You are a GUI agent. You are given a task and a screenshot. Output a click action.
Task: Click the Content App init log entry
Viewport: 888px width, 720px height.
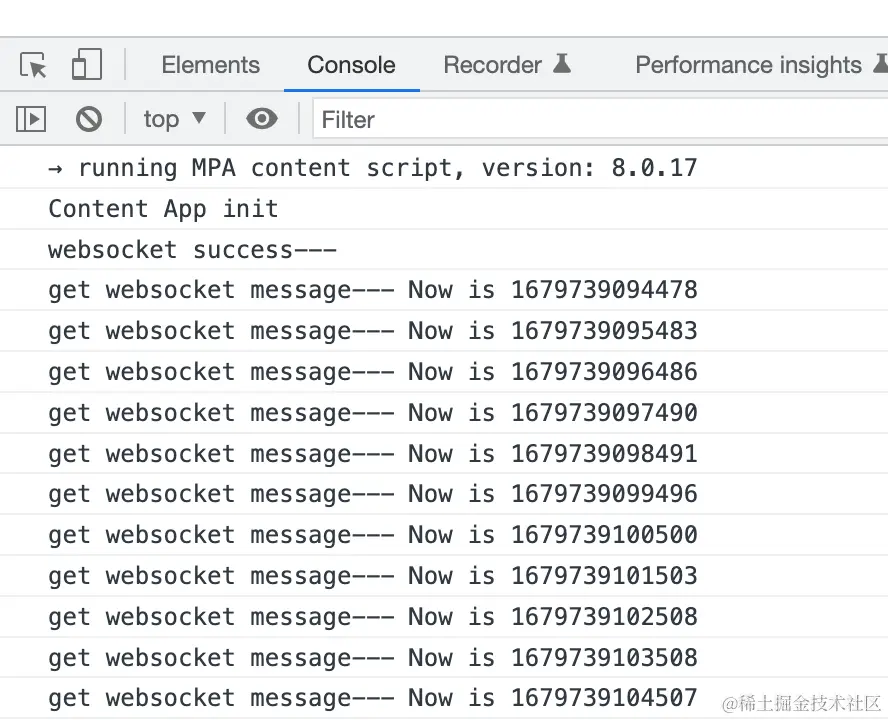163,209
